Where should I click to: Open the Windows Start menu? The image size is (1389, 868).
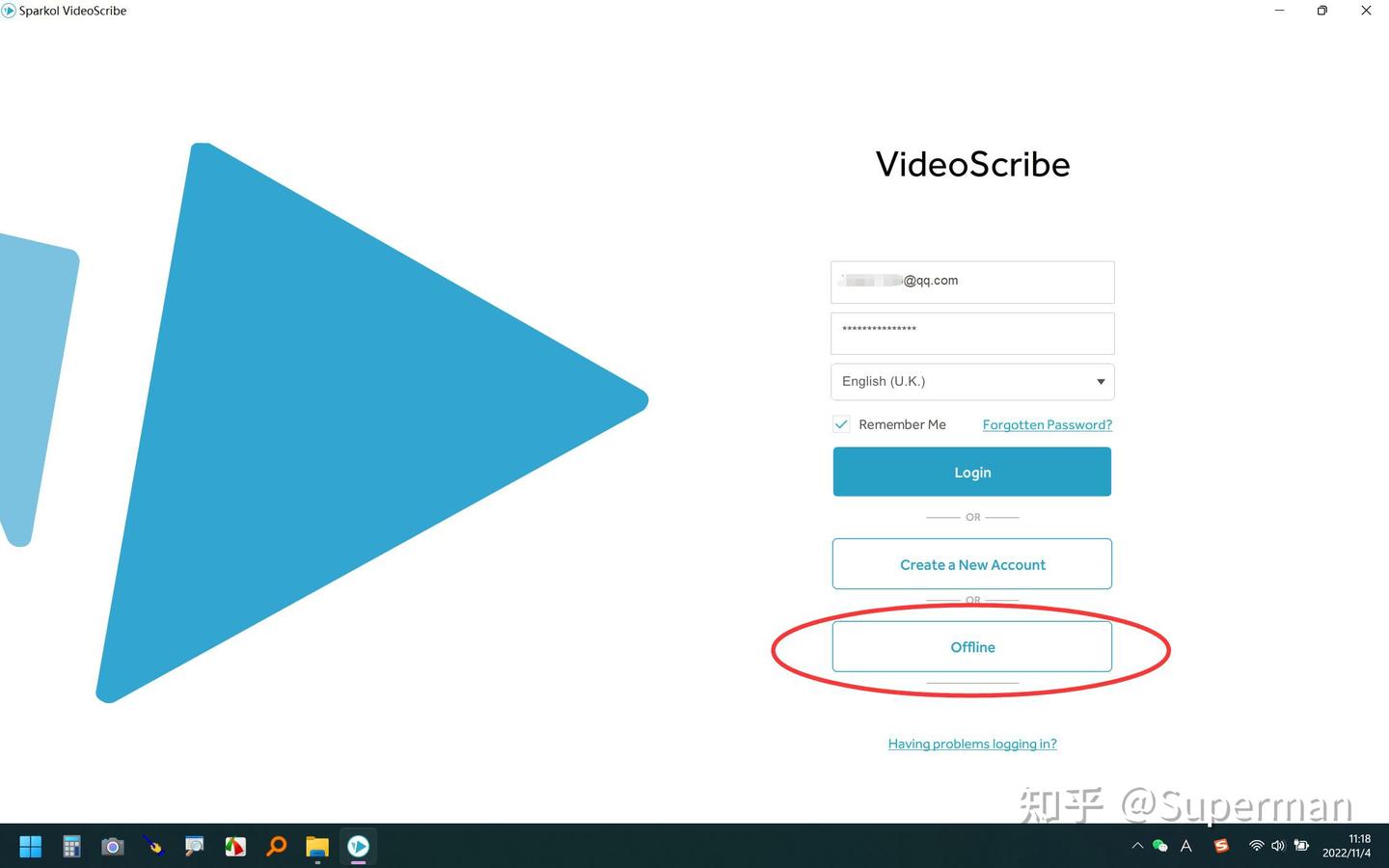(31, 847)
